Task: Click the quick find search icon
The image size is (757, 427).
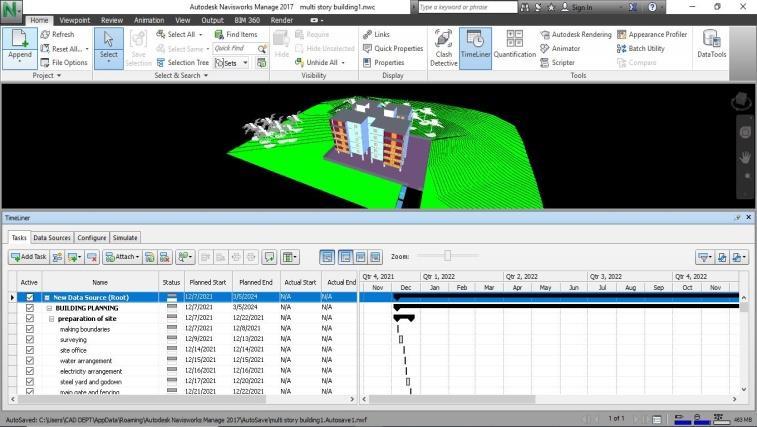Action: [262, 48]
